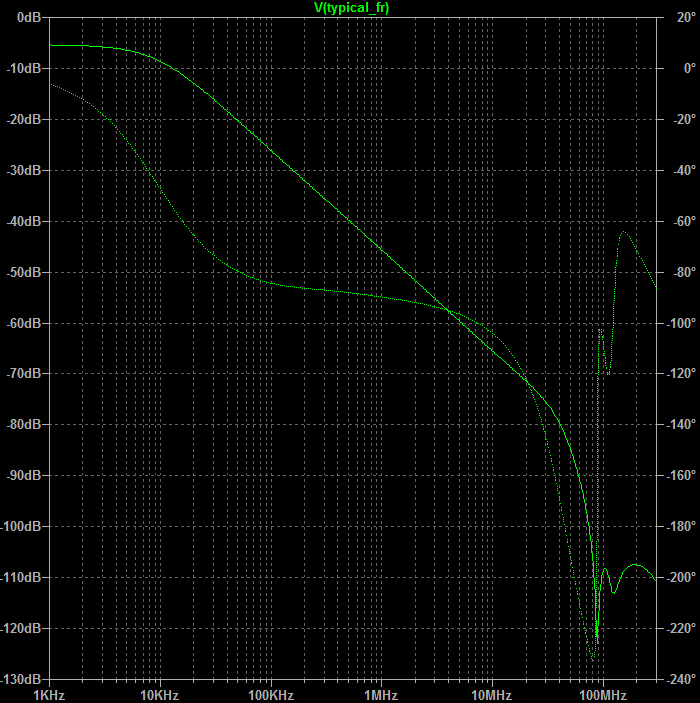700x703 pixels.
Task: Click the -90dB left axis label
Action: click(x=23, y=475)
